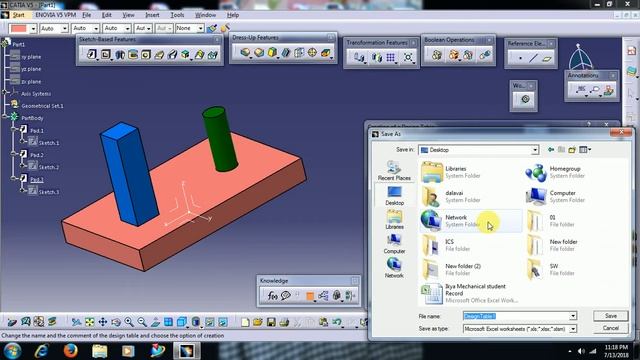Click the Undo arrow icon in bottom toolbar
The height and width of the screenshot is (360, 640).
tap(336, 322)
